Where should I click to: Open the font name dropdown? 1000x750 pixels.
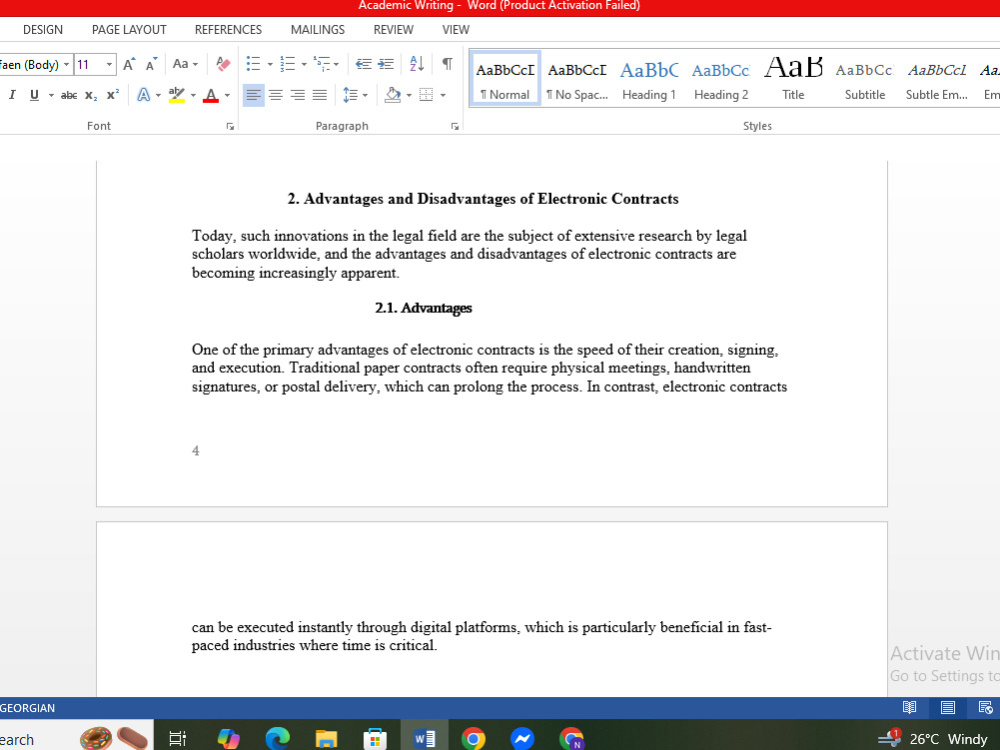coord(66,64)
